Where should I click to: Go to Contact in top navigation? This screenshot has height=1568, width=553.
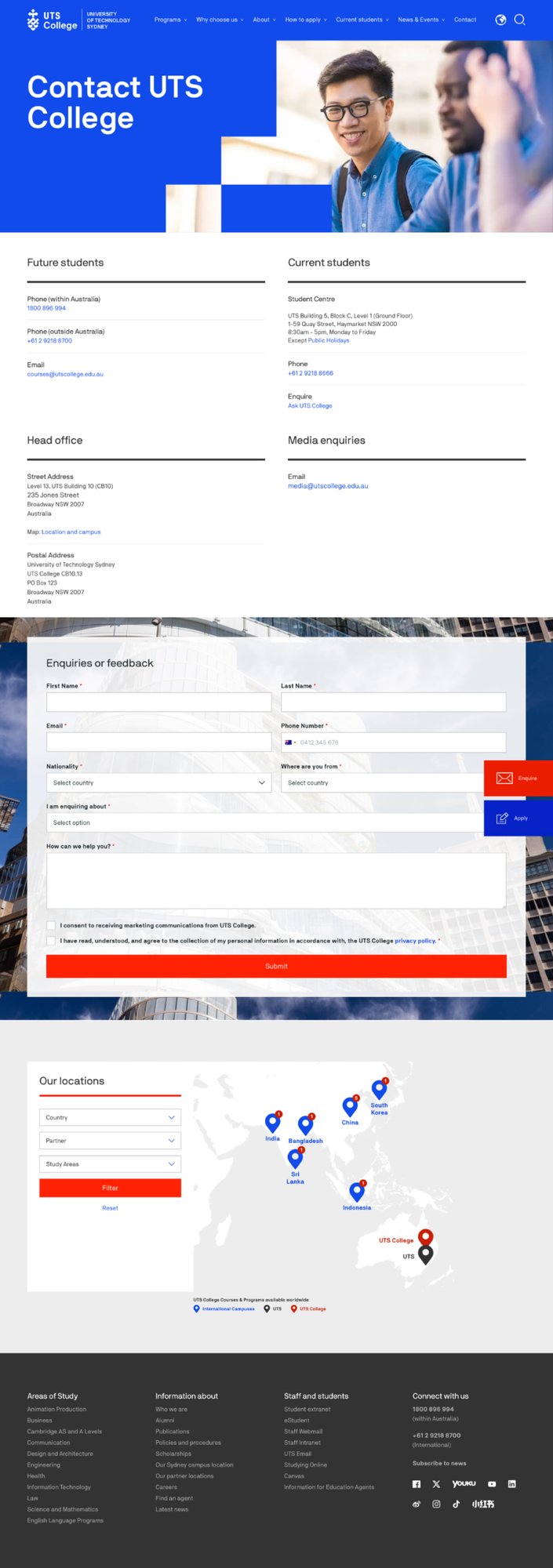pyautogui.click(x=465, y=20)
